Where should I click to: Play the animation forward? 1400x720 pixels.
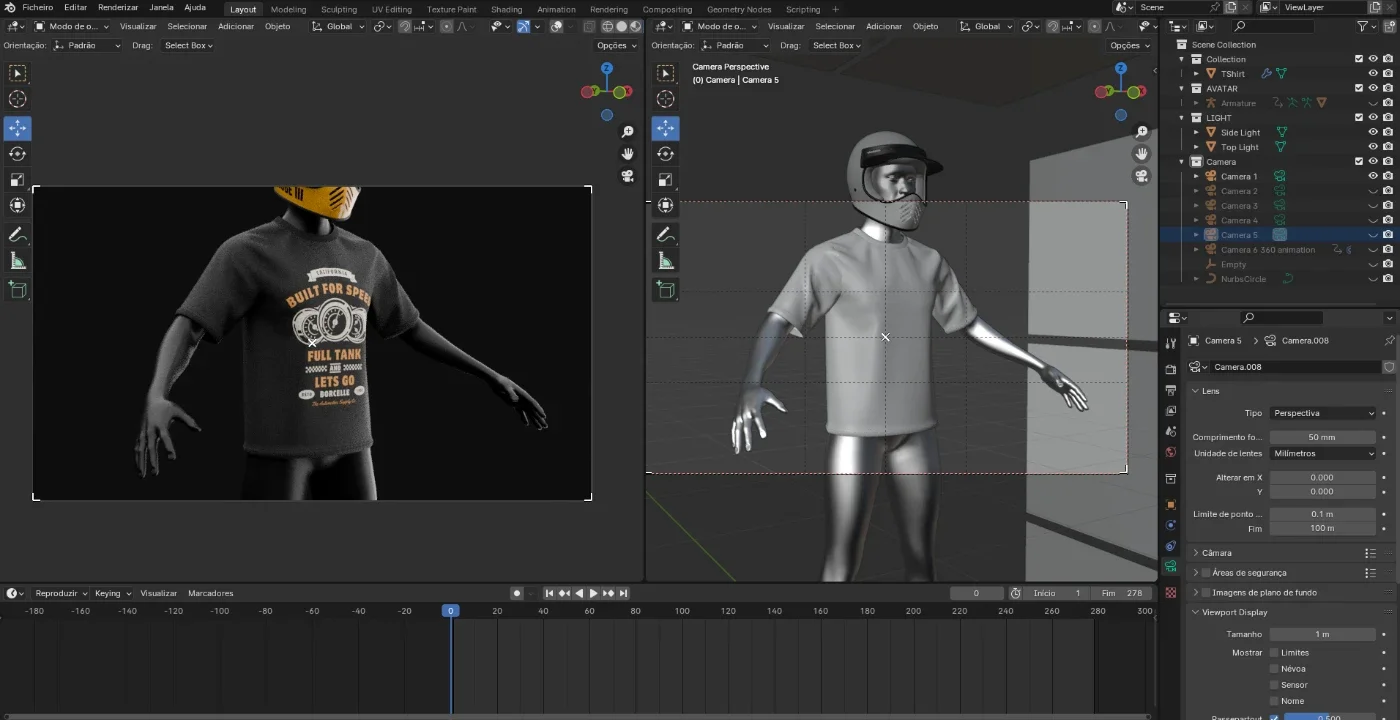593,593
